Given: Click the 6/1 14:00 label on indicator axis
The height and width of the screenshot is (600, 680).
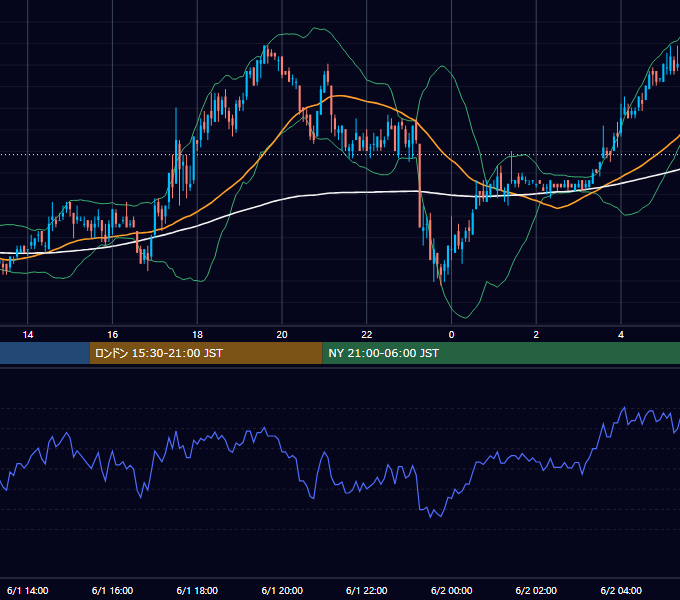Looking at the screenshot, I should (28, 590).
